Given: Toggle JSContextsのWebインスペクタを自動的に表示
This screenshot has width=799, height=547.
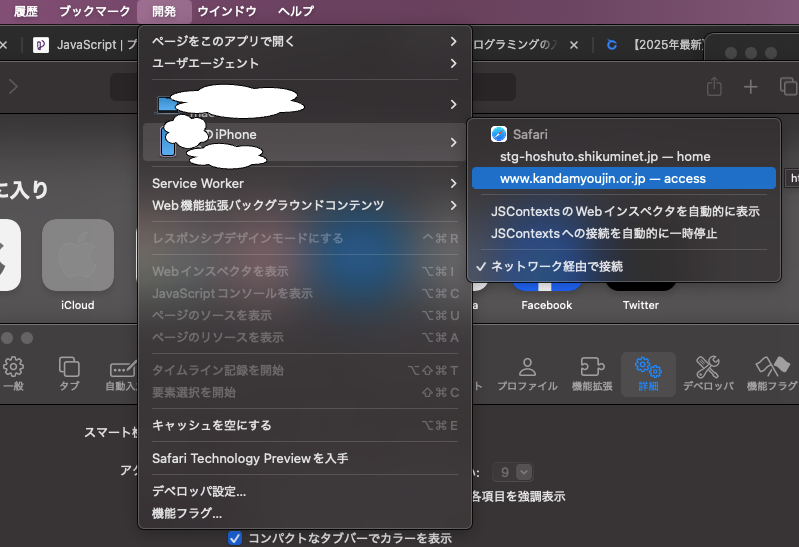Looking at the screenshot, I should (x=624, y=211).
